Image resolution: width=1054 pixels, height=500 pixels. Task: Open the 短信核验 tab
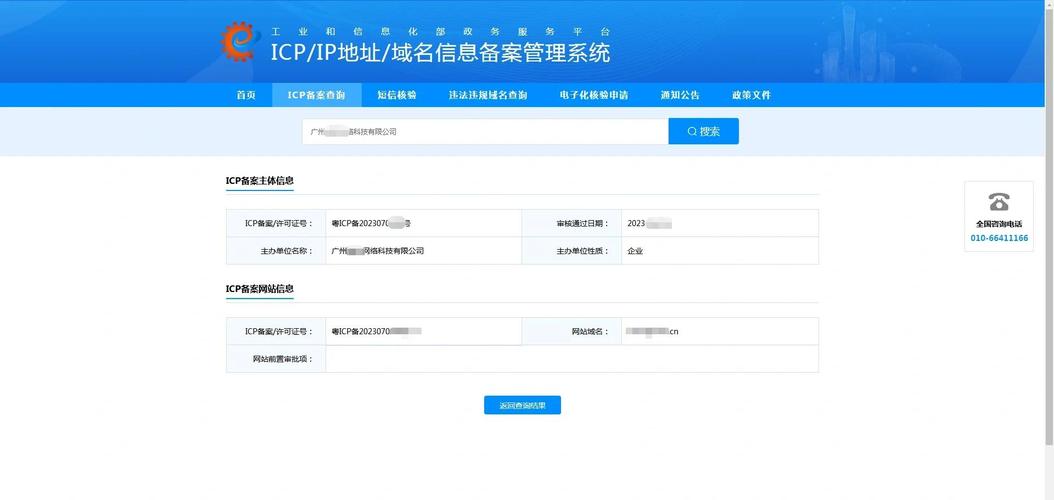point(396,95)
